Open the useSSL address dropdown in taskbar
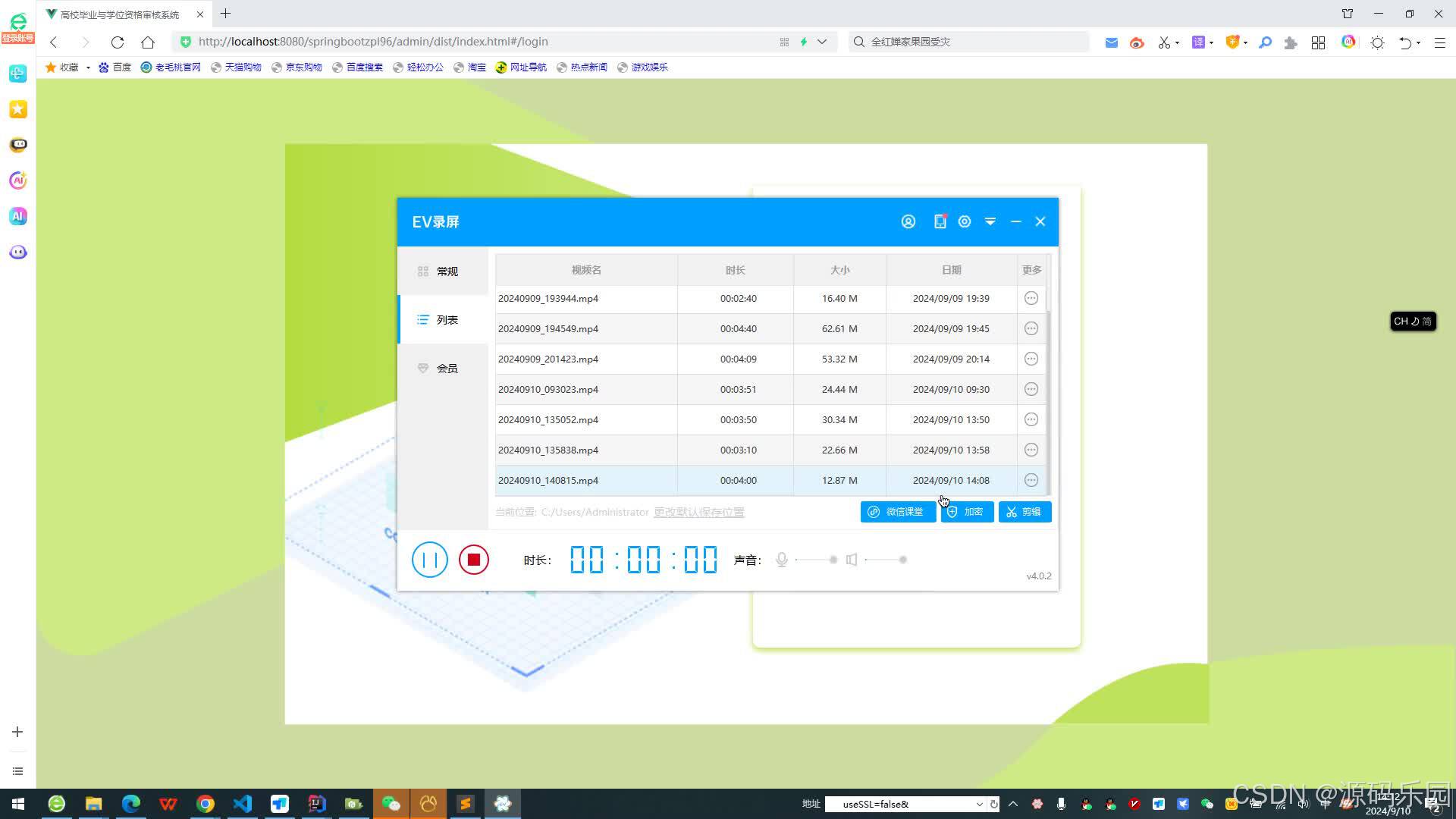The image size is (1456, 819). click(979, 804)
